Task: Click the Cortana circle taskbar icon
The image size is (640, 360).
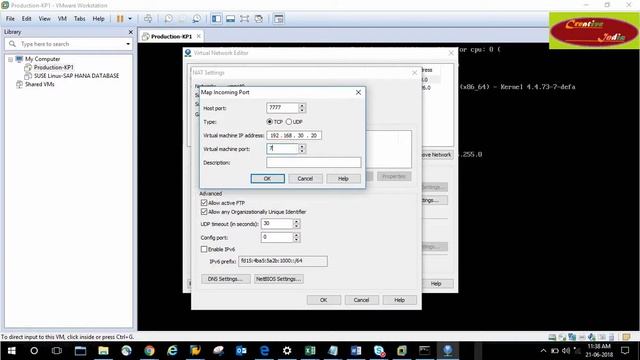Action: coord(34,351)
